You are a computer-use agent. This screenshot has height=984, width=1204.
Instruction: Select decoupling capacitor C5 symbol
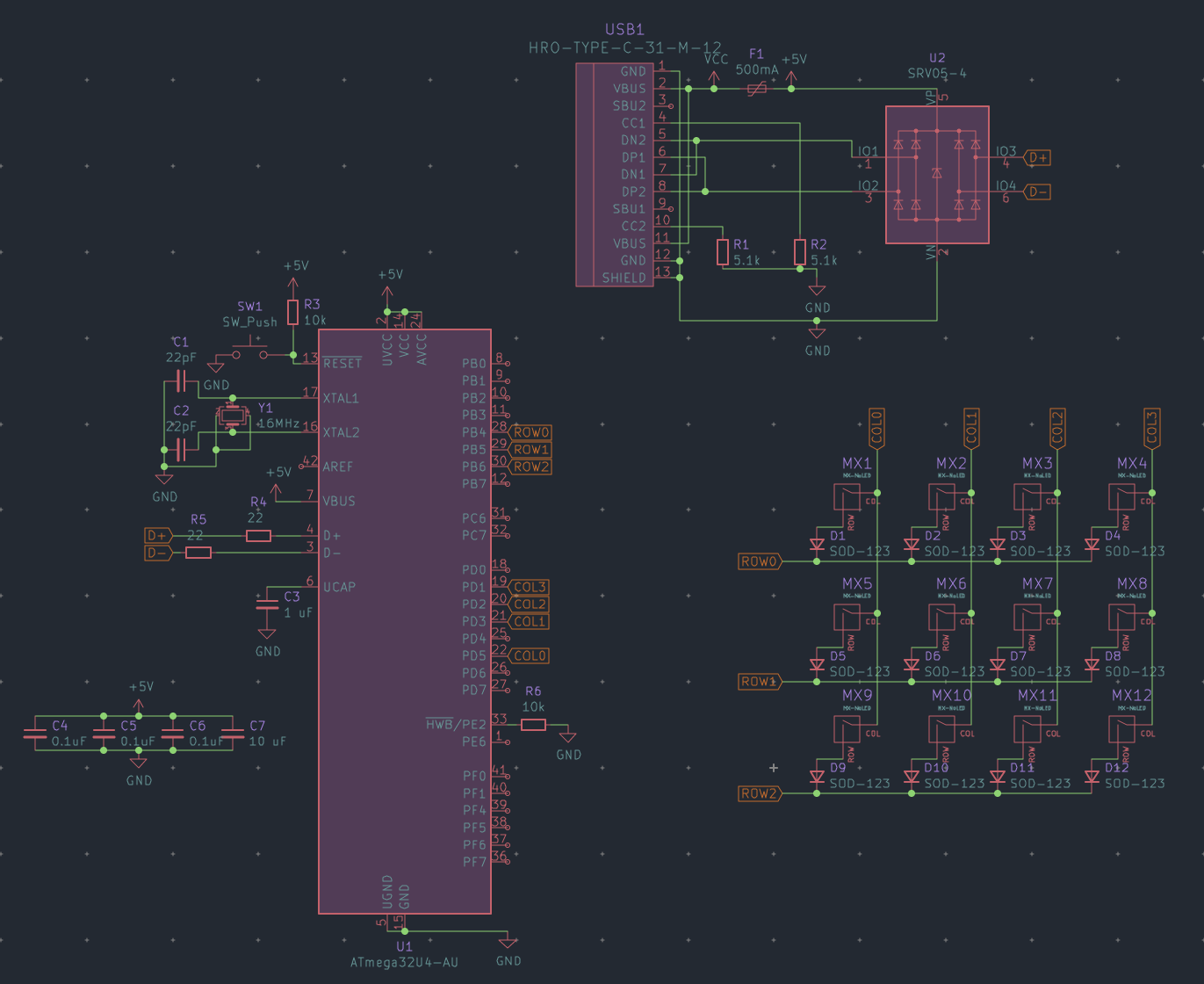coord(104,734)
